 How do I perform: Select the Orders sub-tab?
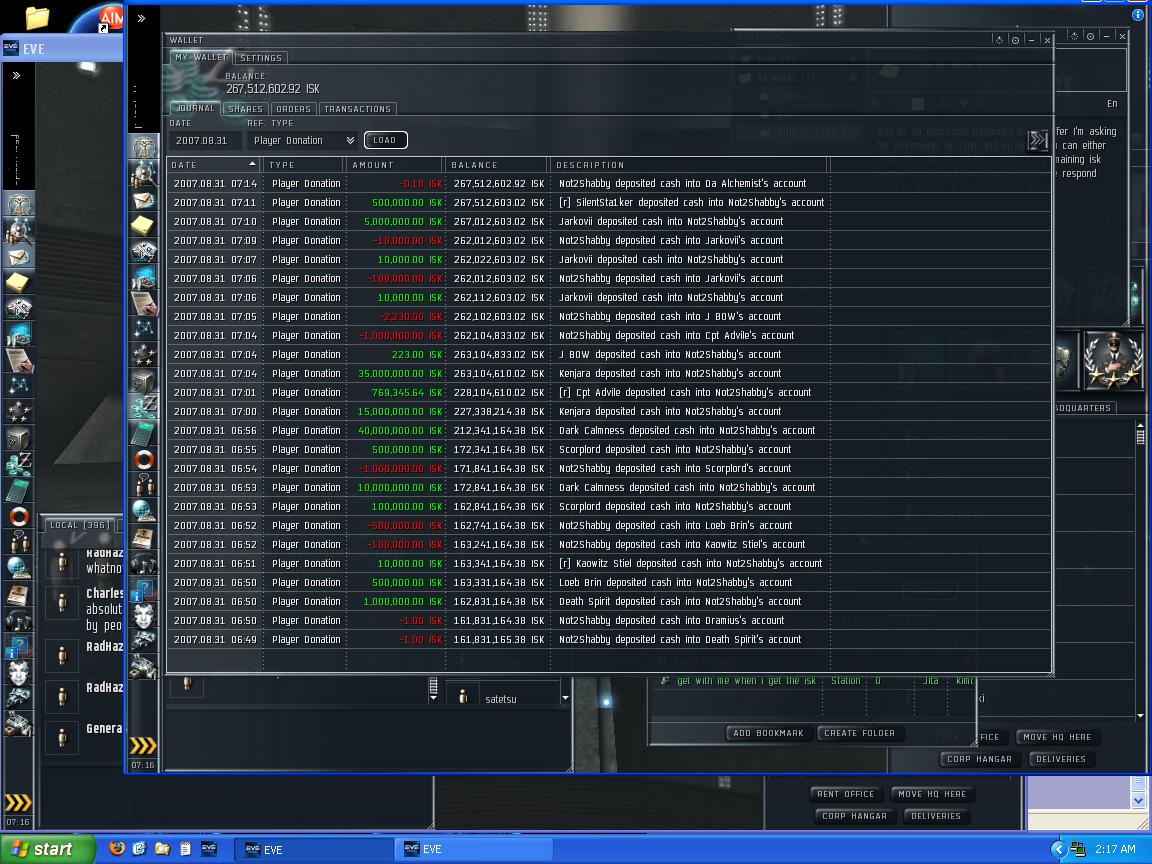(293, 109)
